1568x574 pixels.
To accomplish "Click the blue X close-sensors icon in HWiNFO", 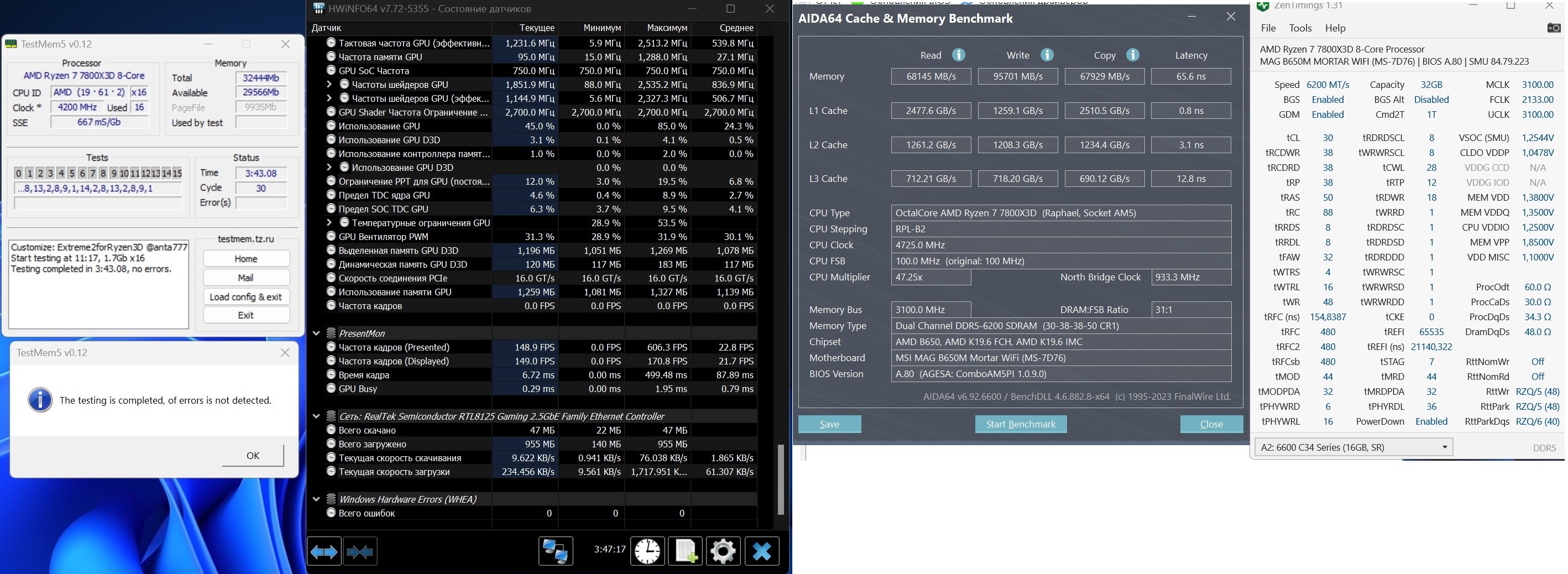I will pos(761,551).
